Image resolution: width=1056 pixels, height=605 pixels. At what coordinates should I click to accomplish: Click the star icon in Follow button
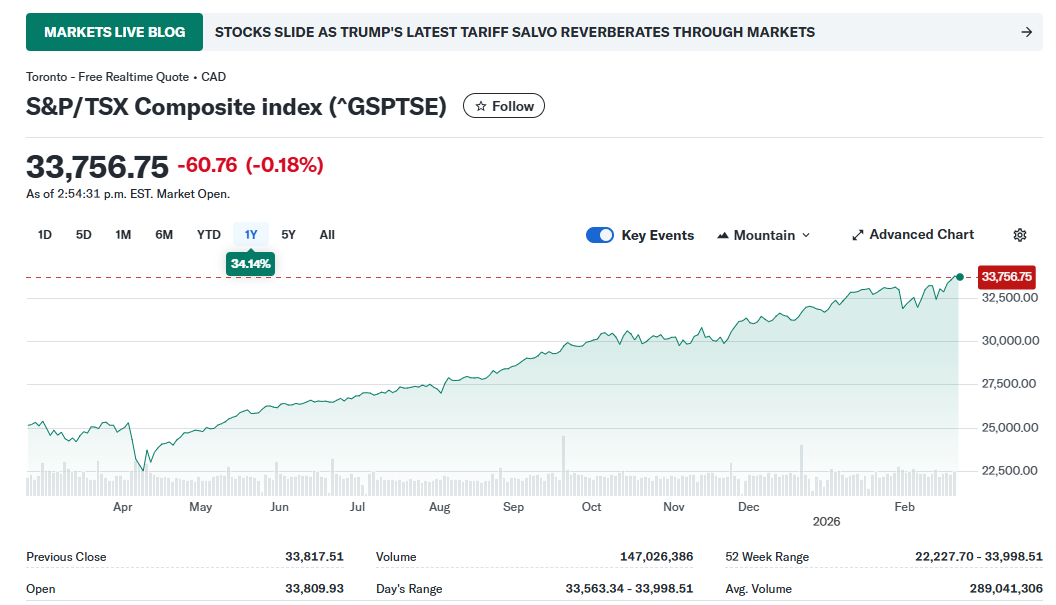coord(481,106)
